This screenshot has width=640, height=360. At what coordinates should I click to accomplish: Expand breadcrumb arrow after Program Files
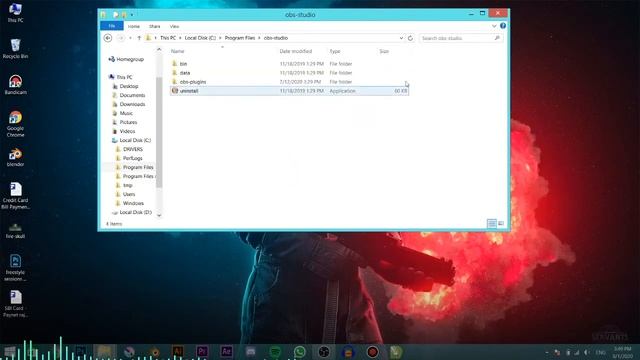pos(259,38)
